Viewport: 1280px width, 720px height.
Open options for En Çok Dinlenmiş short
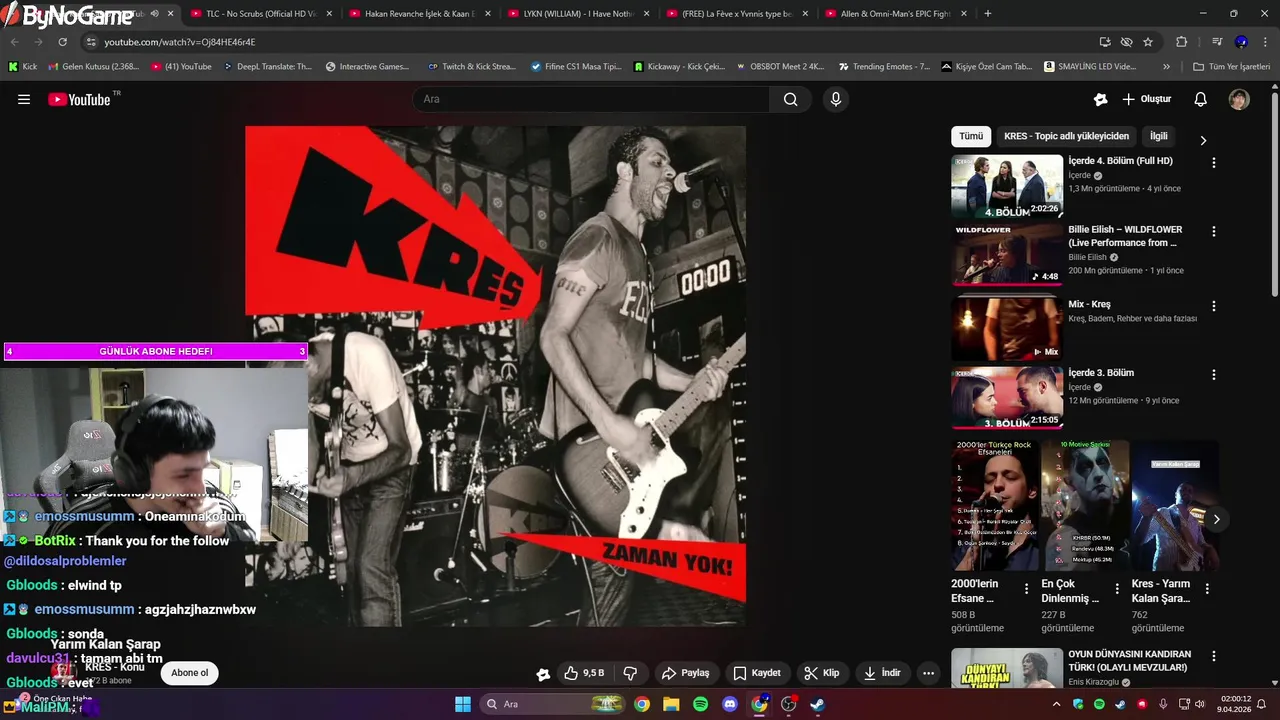click(1117, 589)
